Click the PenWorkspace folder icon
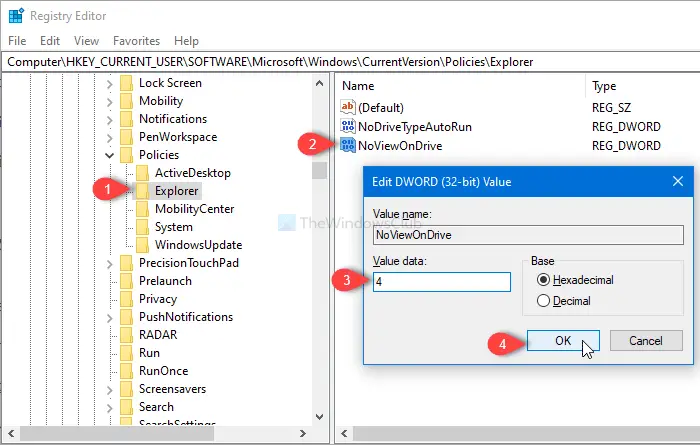The height and width of the screenshot is (445, 700). click(x=127, y=137)
